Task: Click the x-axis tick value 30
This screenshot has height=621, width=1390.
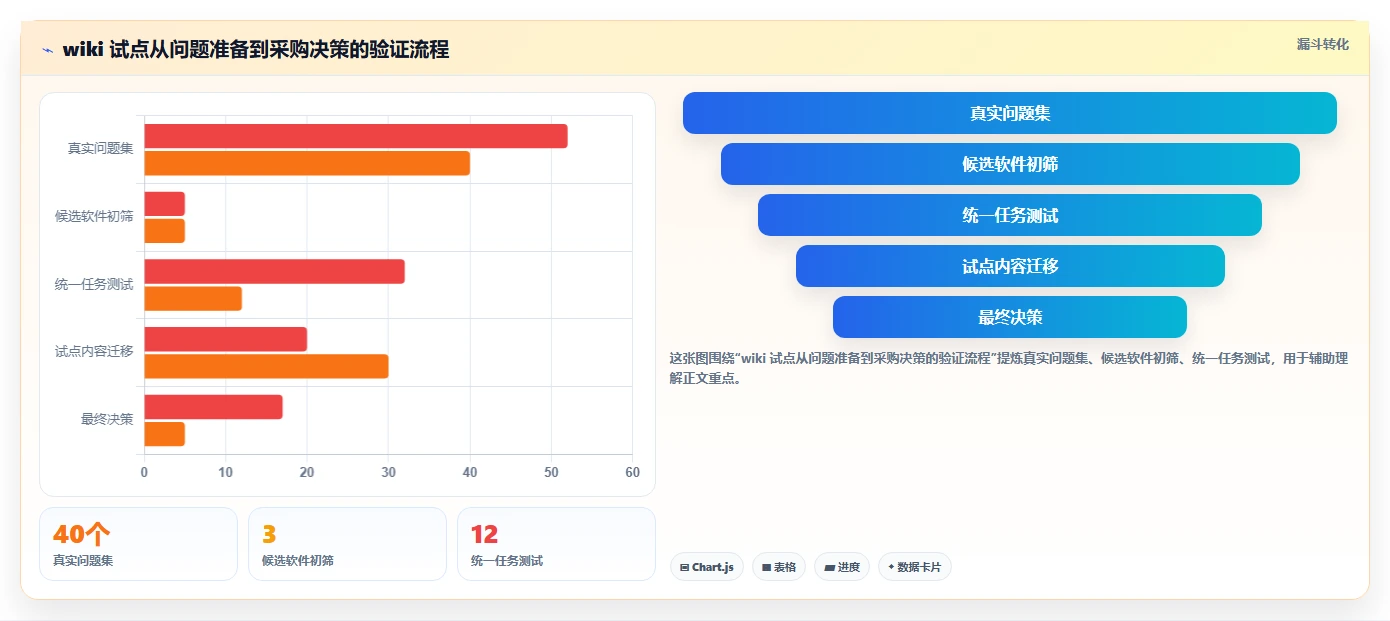Action: coord(388,472)
